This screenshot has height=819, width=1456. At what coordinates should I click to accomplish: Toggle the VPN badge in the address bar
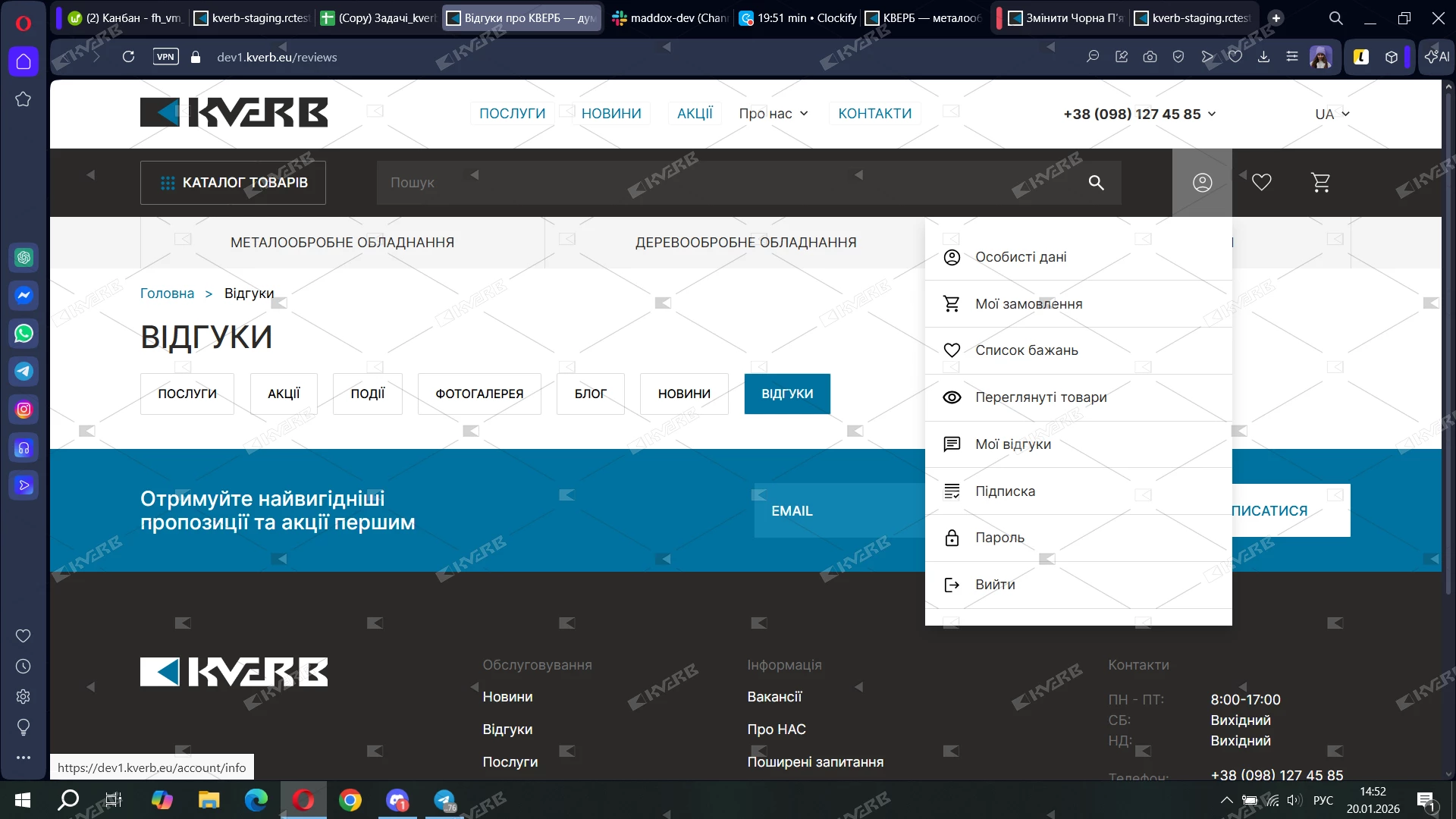click(x=165, y=57)
